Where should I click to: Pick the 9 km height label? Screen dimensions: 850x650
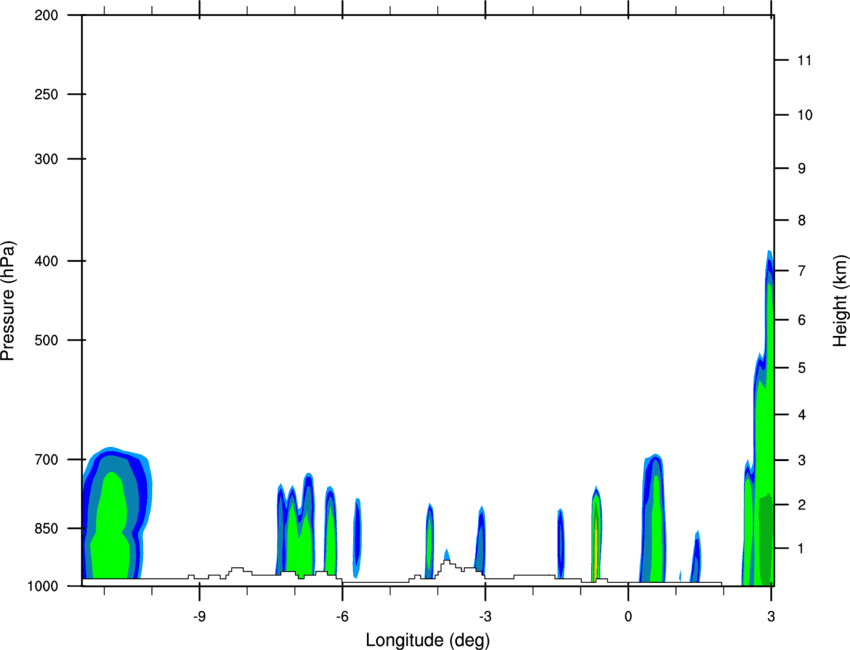tap(802, 169)
